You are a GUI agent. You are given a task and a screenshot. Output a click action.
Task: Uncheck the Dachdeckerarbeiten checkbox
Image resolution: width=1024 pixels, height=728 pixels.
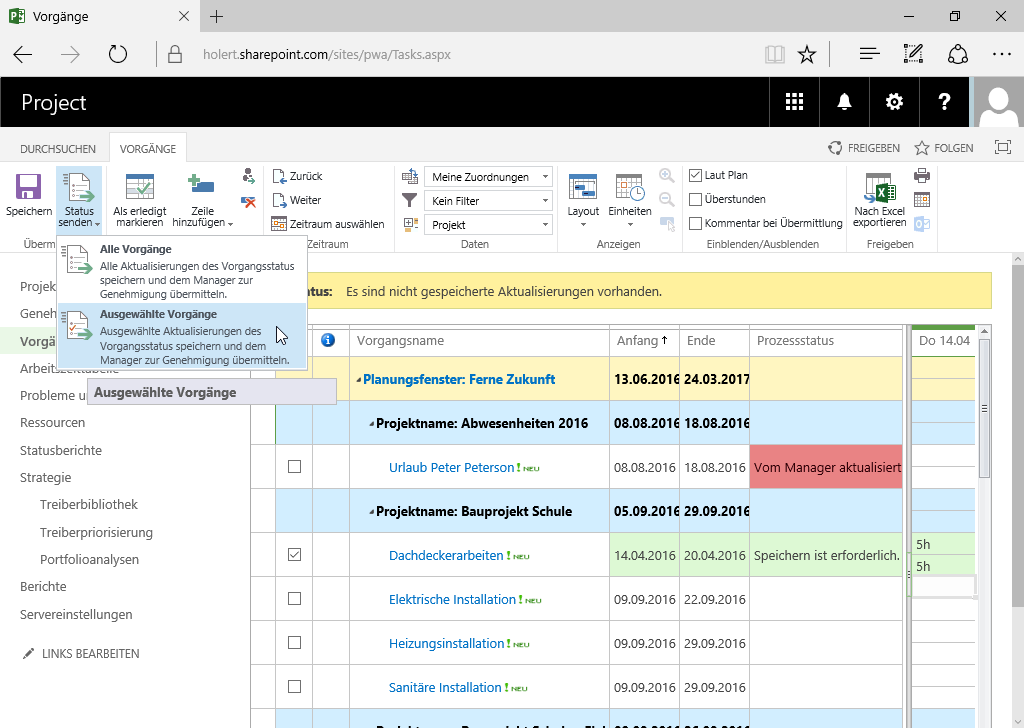point(295,555)
